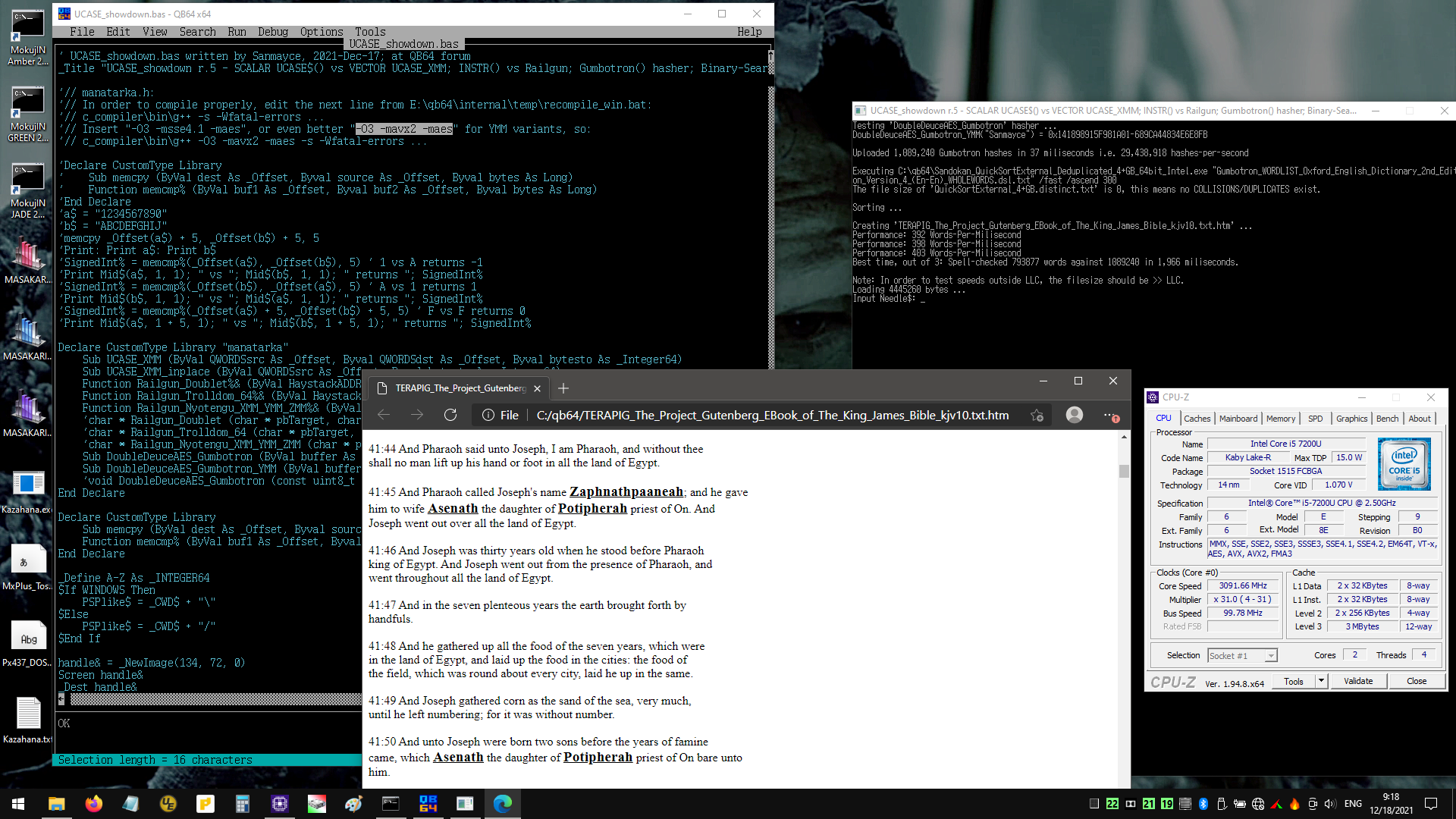The height and width of the screenshot is (819, 1456).
Task: Open the browser profile avatar
Action: 1075,415
